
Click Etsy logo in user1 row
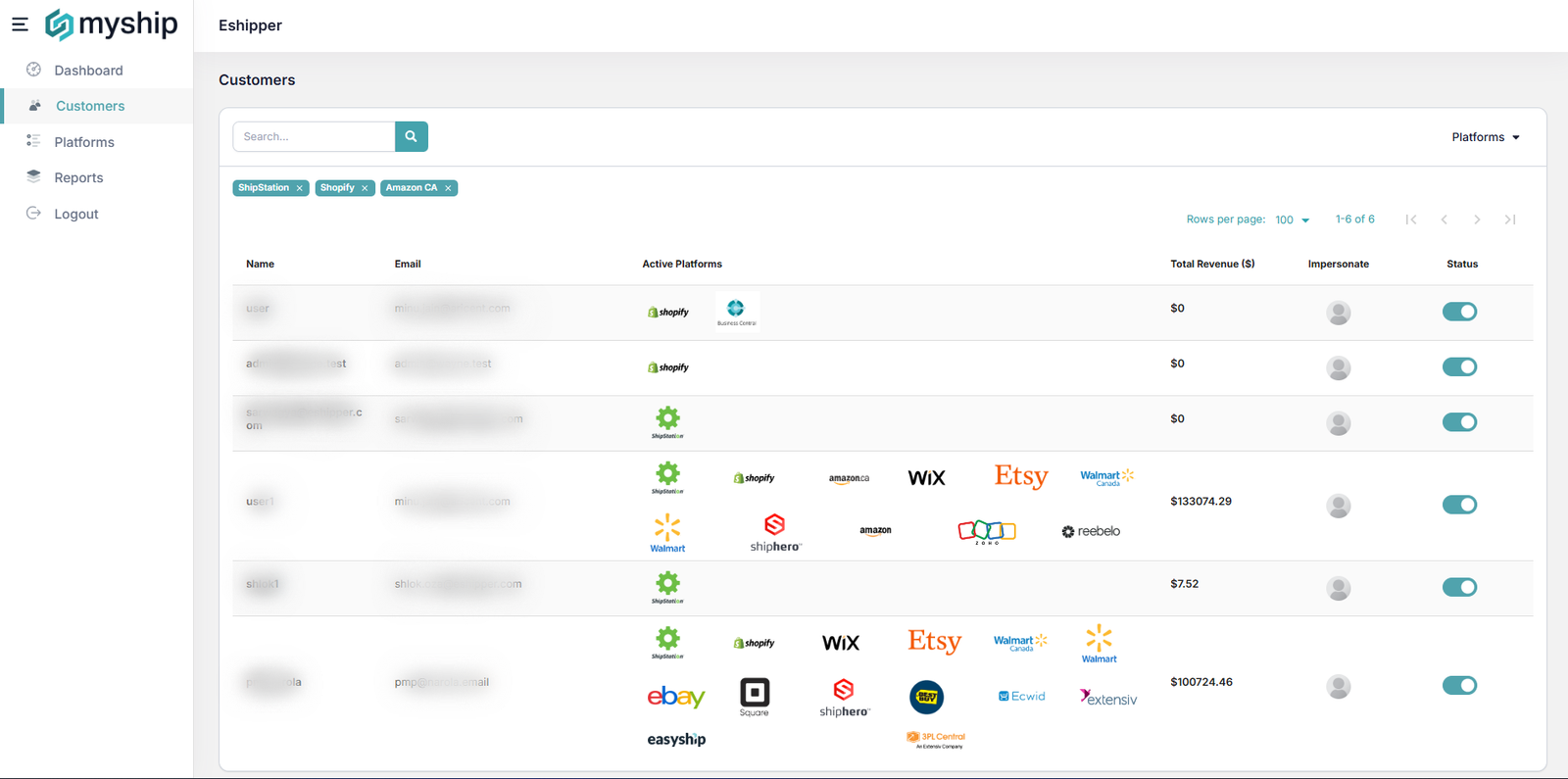(x=1021, y=477)
